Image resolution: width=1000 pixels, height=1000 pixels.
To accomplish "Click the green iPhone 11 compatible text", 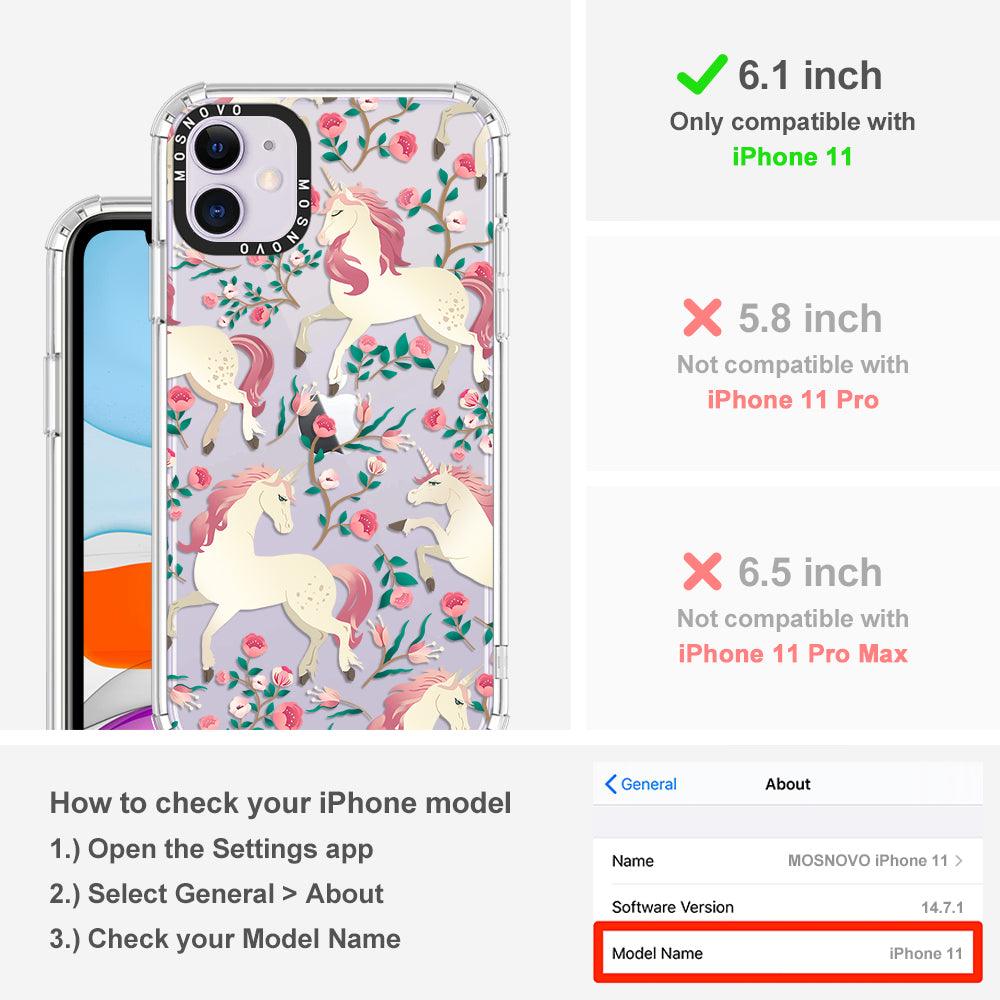I will click(792, 156).
